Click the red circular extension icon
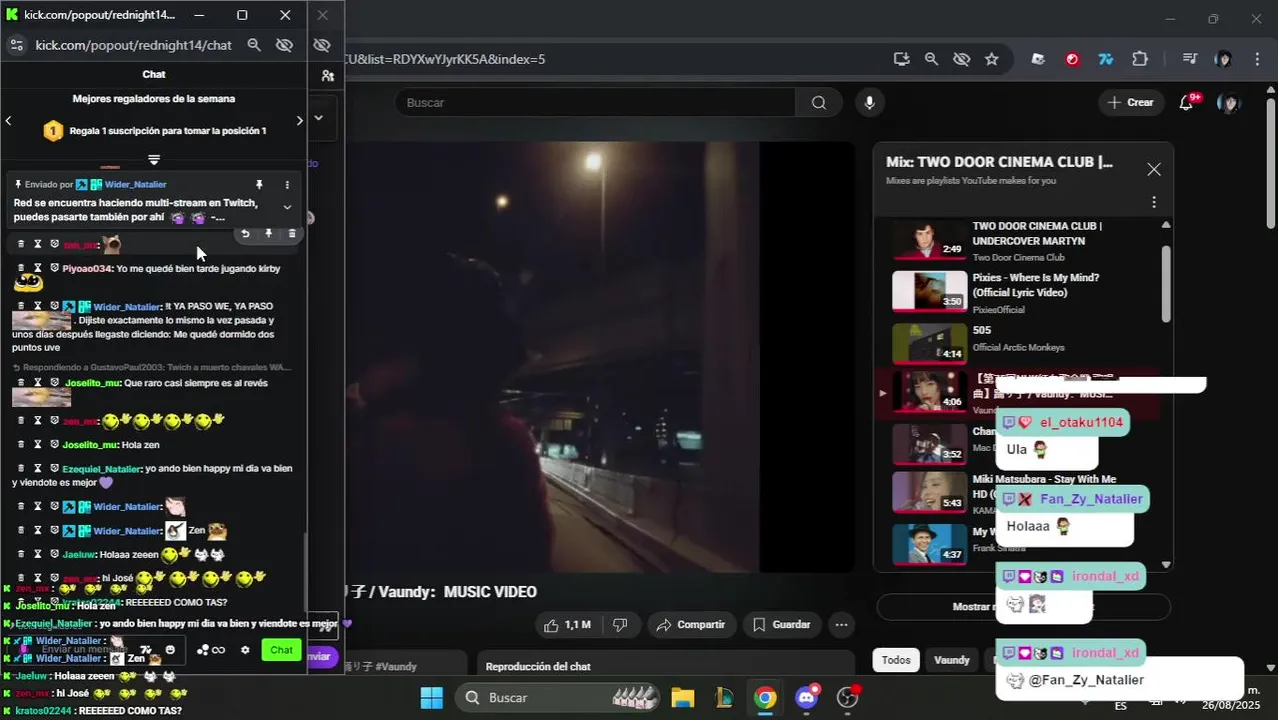 point(1072,59)
